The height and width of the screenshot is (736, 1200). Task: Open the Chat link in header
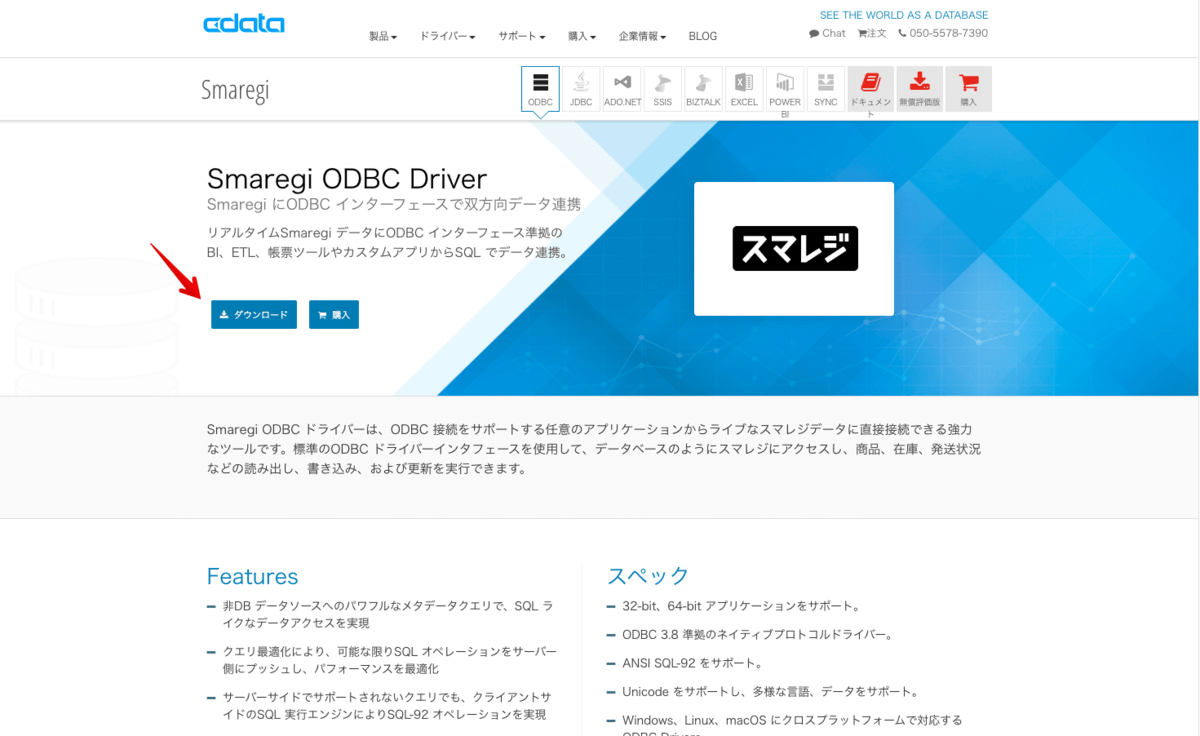[827, 33]
